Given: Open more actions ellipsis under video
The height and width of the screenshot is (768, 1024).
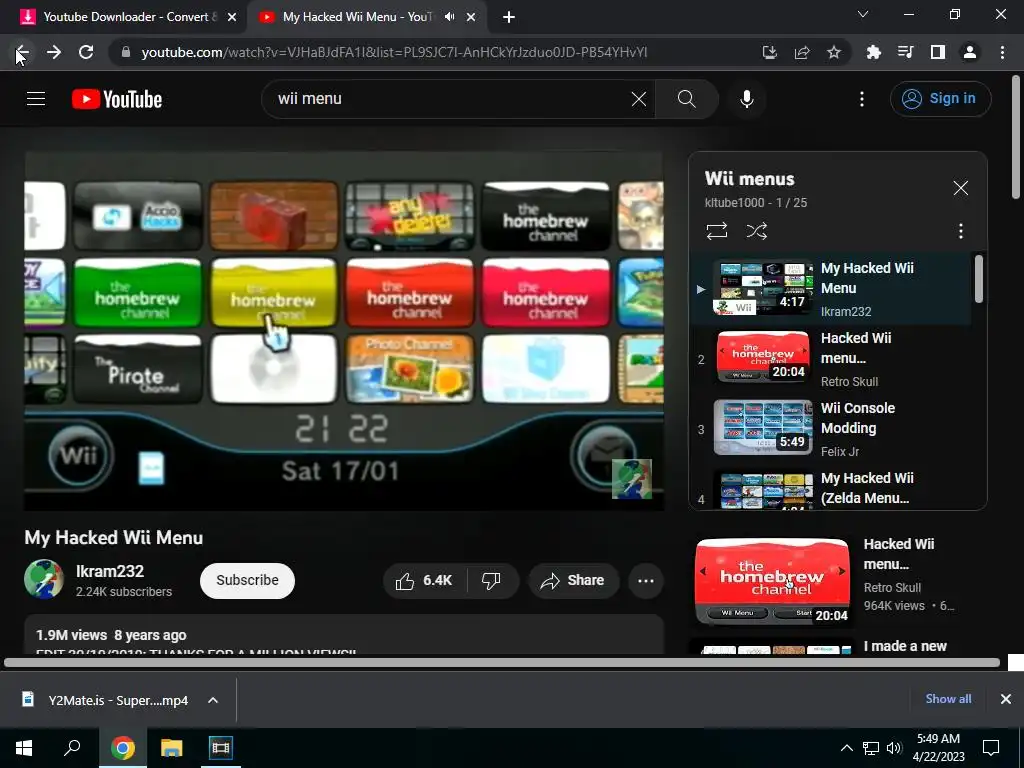Looking at the screenshot, I should tap(646, 581).
